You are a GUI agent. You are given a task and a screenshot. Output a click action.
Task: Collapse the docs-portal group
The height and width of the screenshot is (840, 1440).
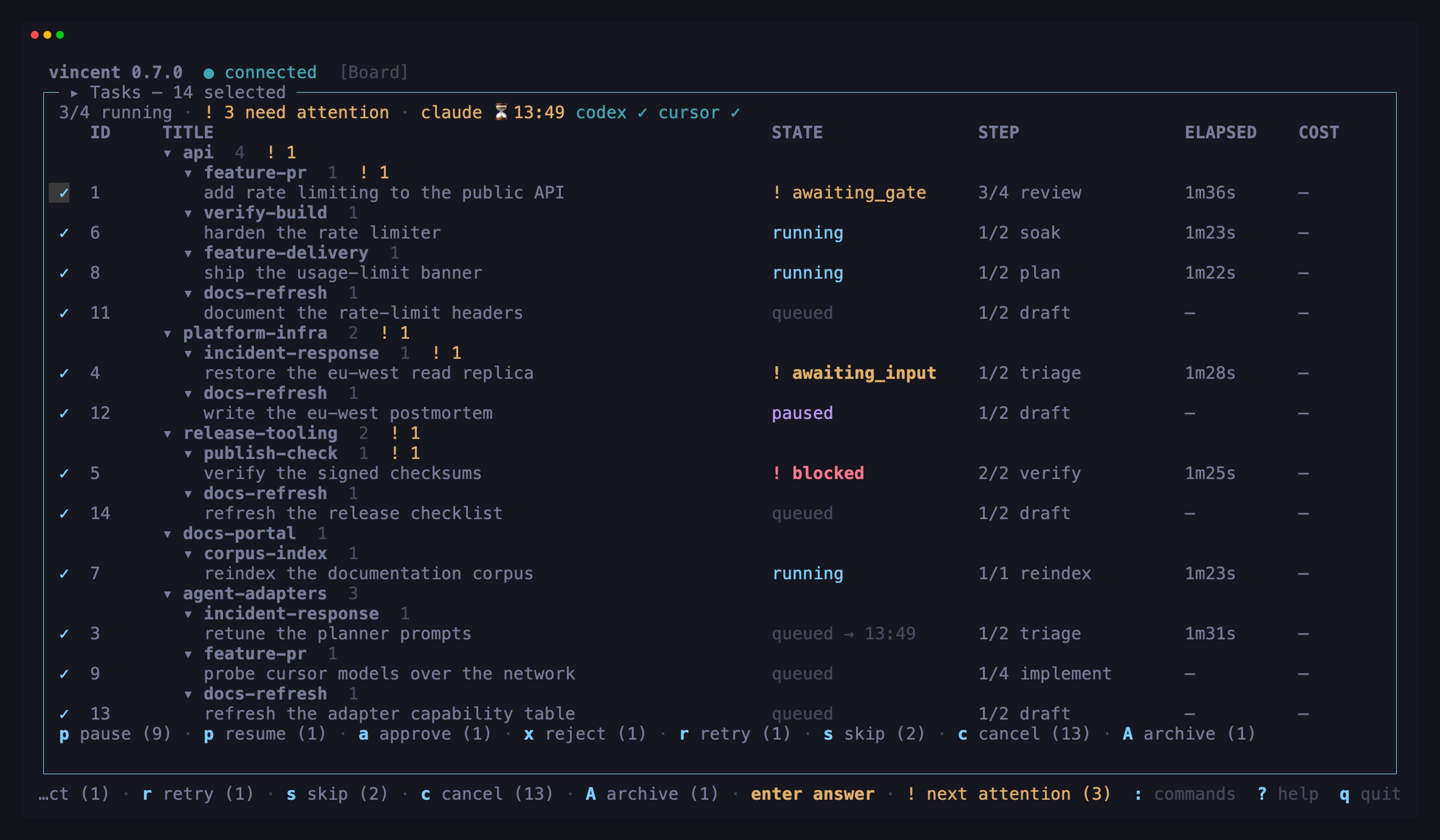[167, 535]
